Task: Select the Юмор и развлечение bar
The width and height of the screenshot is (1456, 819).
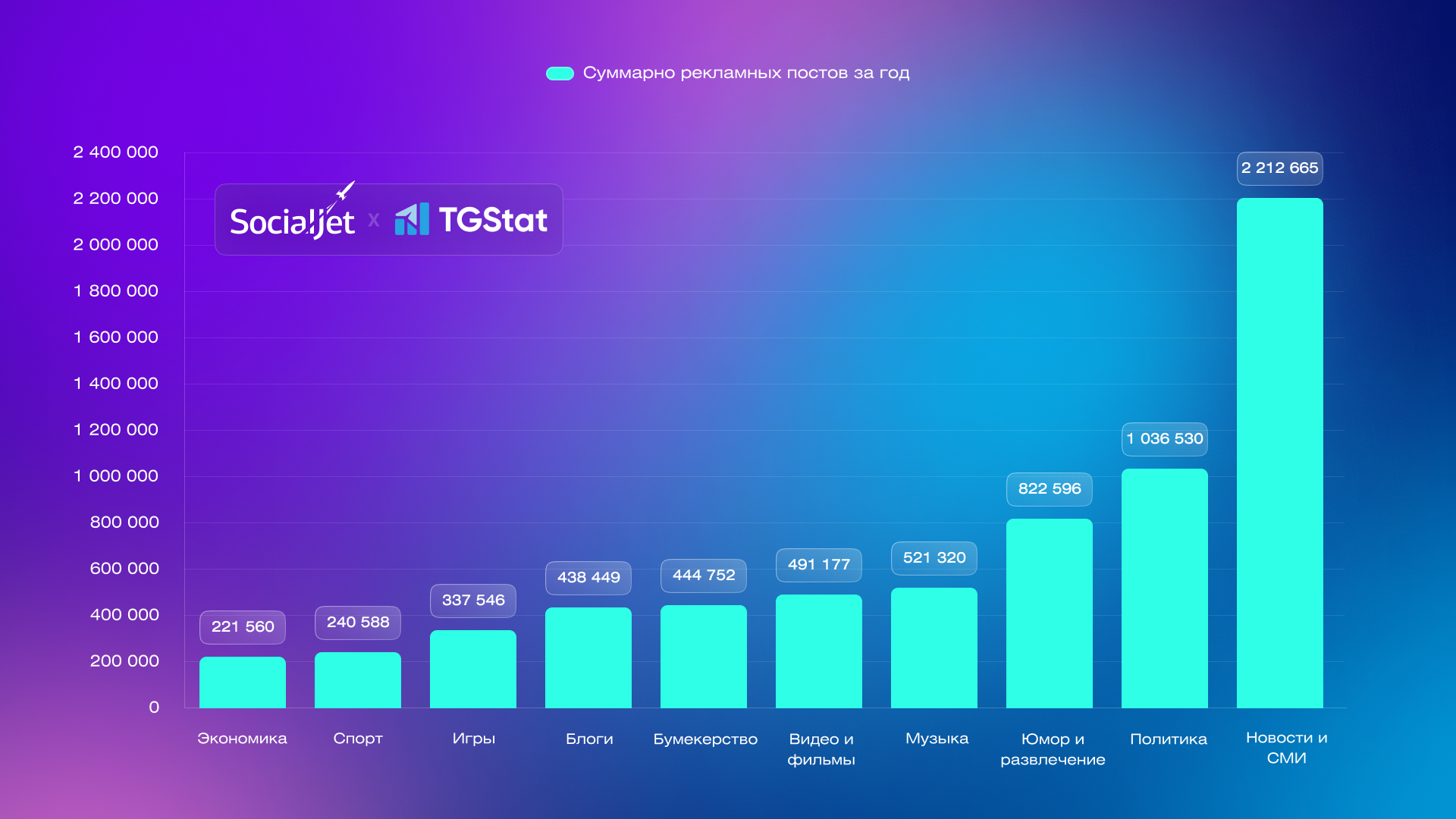Action: click(1049, 613)
